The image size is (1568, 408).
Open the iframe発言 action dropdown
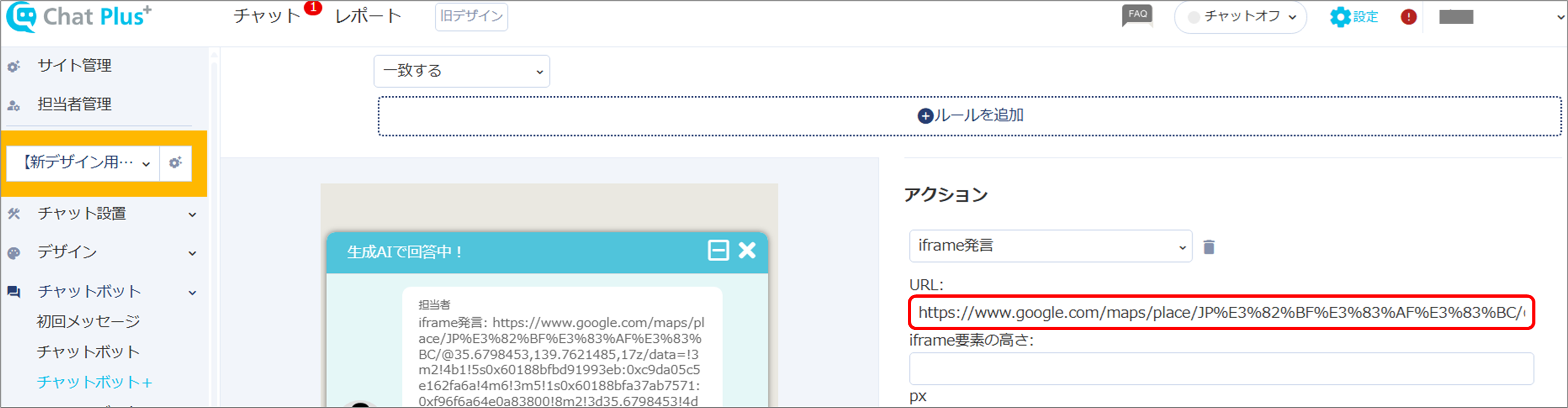tap(1050, 246)
